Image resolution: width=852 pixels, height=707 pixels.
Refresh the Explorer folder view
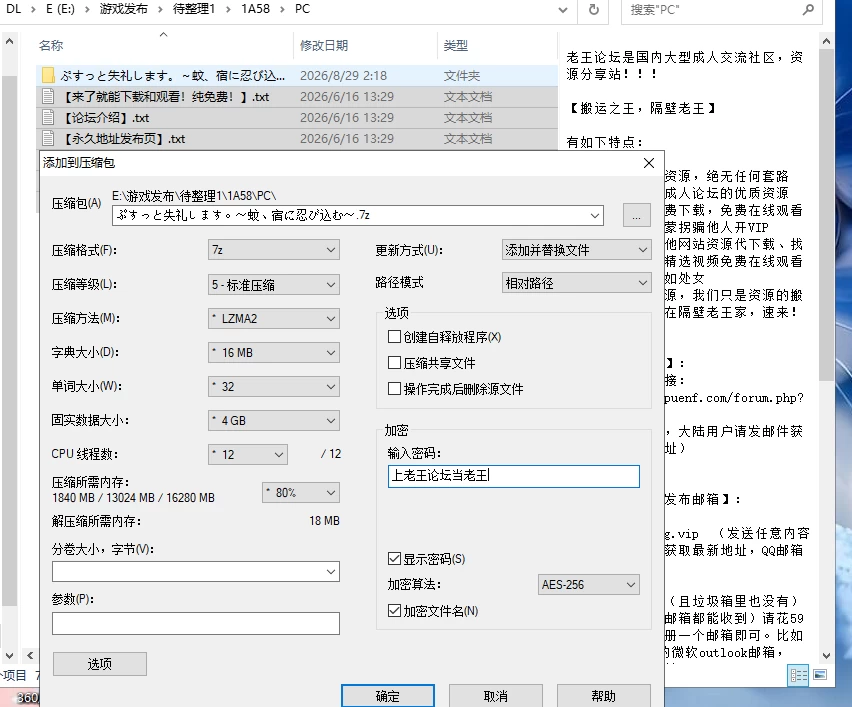[x=594, y=10]
